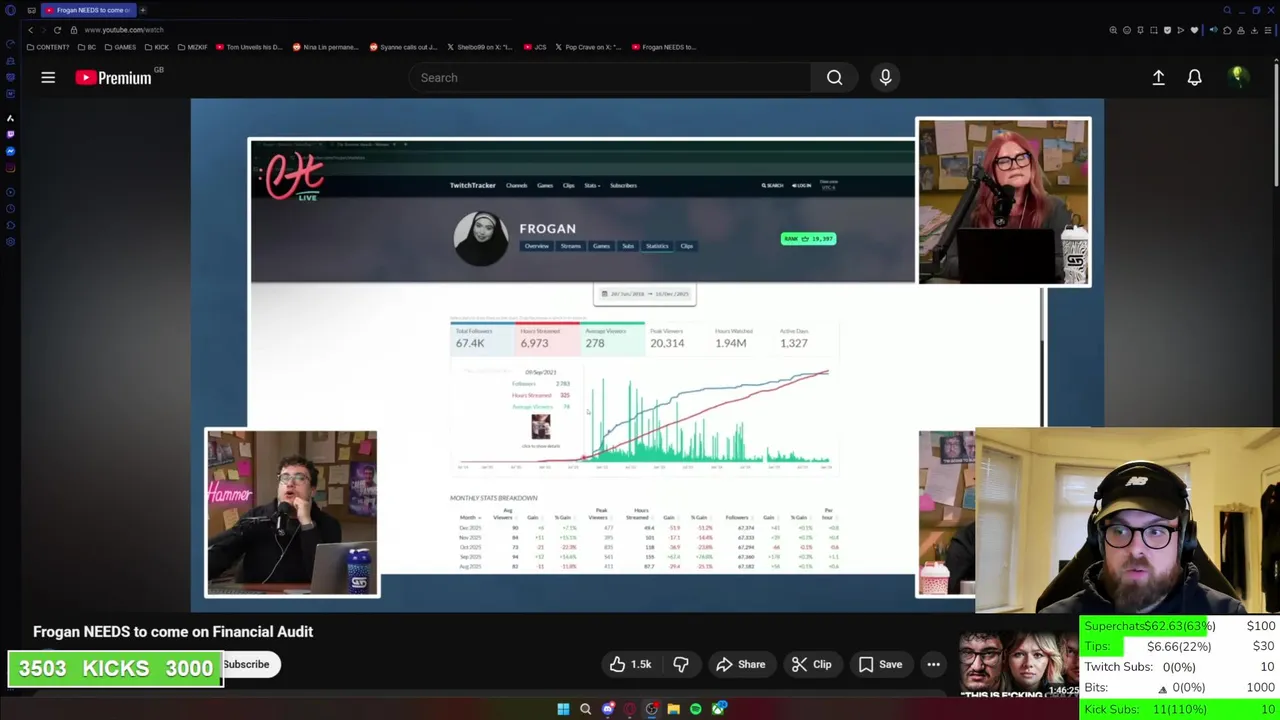
Task: Save the video to a playlist
Action: coord(880,664)
